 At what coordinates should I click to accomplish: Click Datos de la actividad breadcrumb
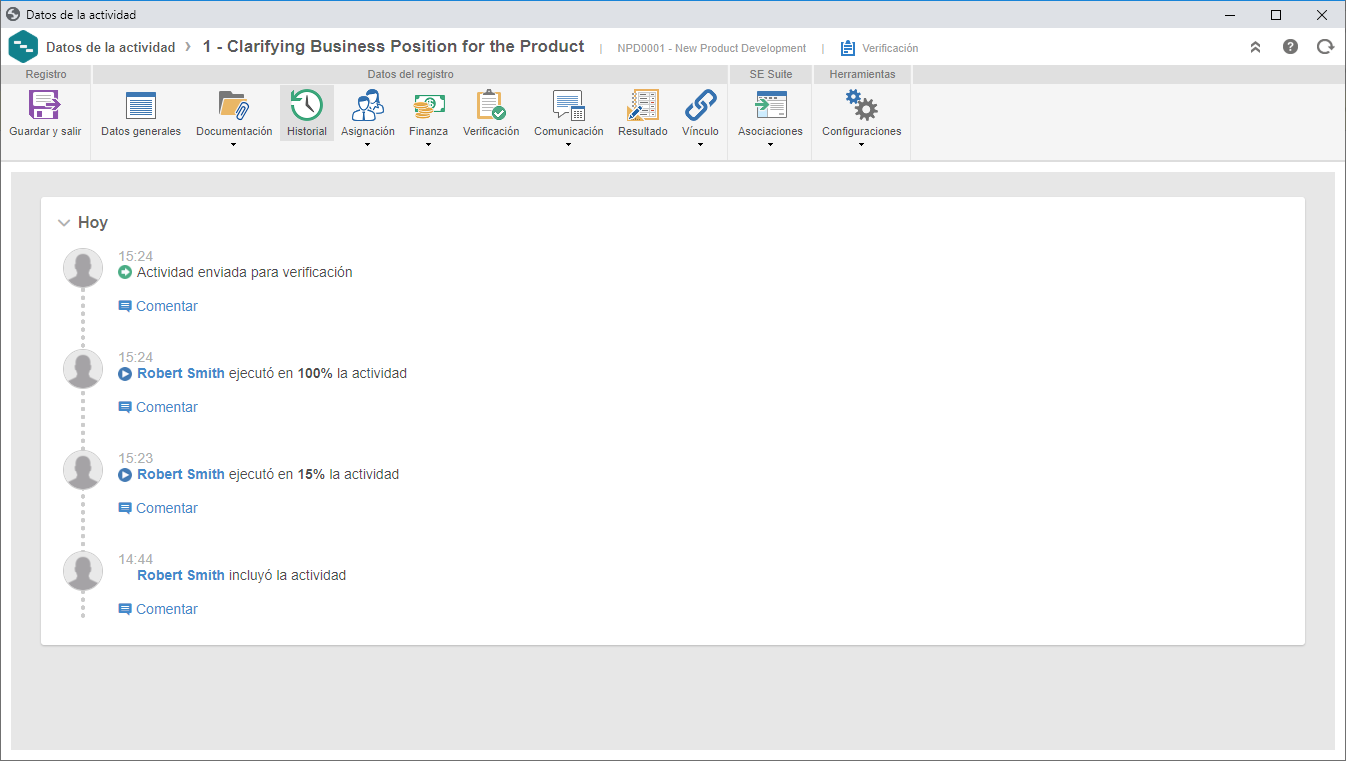[110, 47]
